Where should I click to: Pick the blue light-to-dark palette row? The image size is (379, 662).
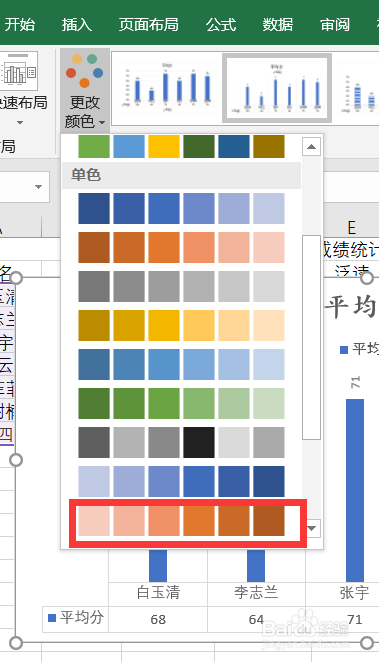[181, 481]
